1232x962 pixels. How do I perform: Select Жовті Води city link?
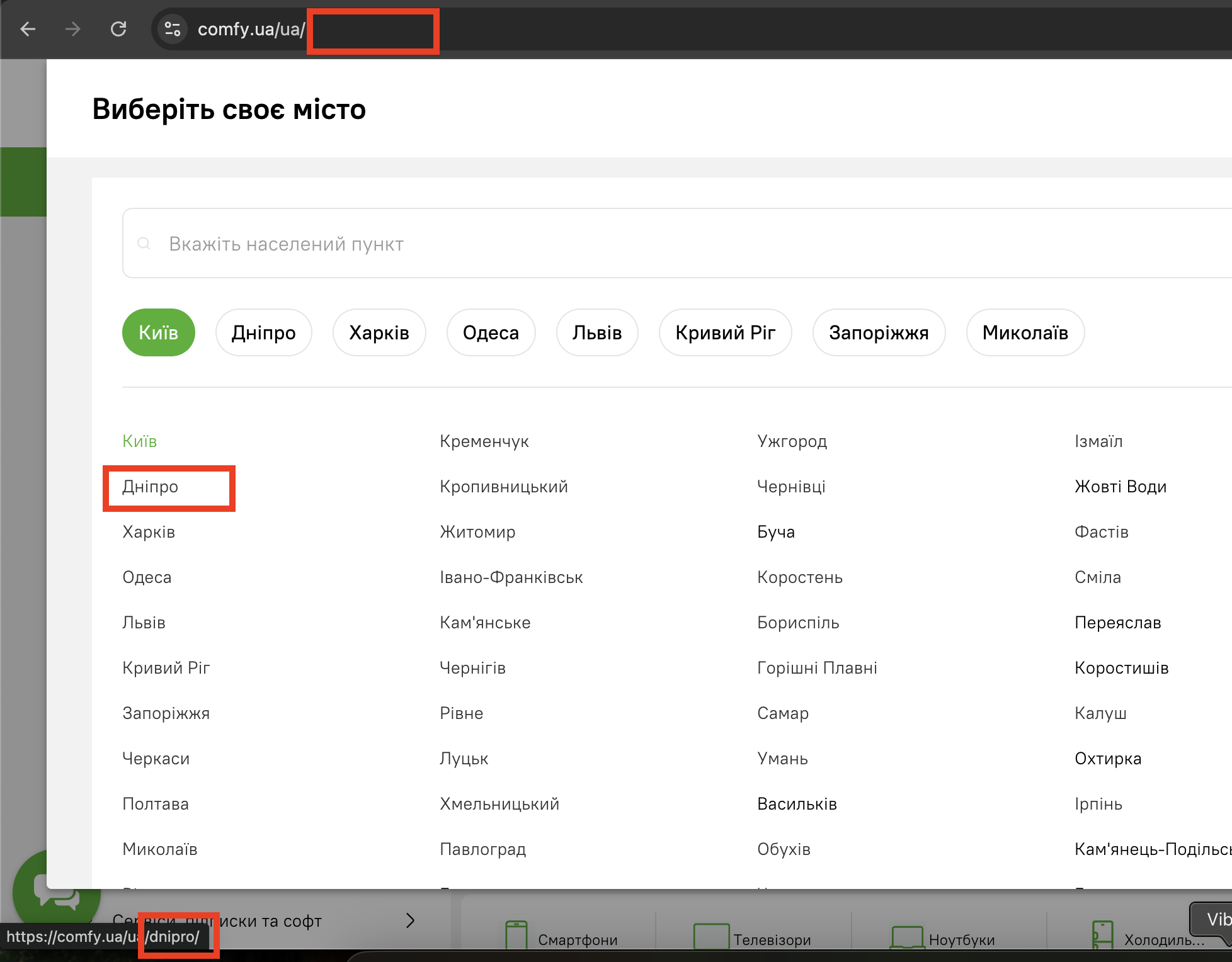point(1121,487)
